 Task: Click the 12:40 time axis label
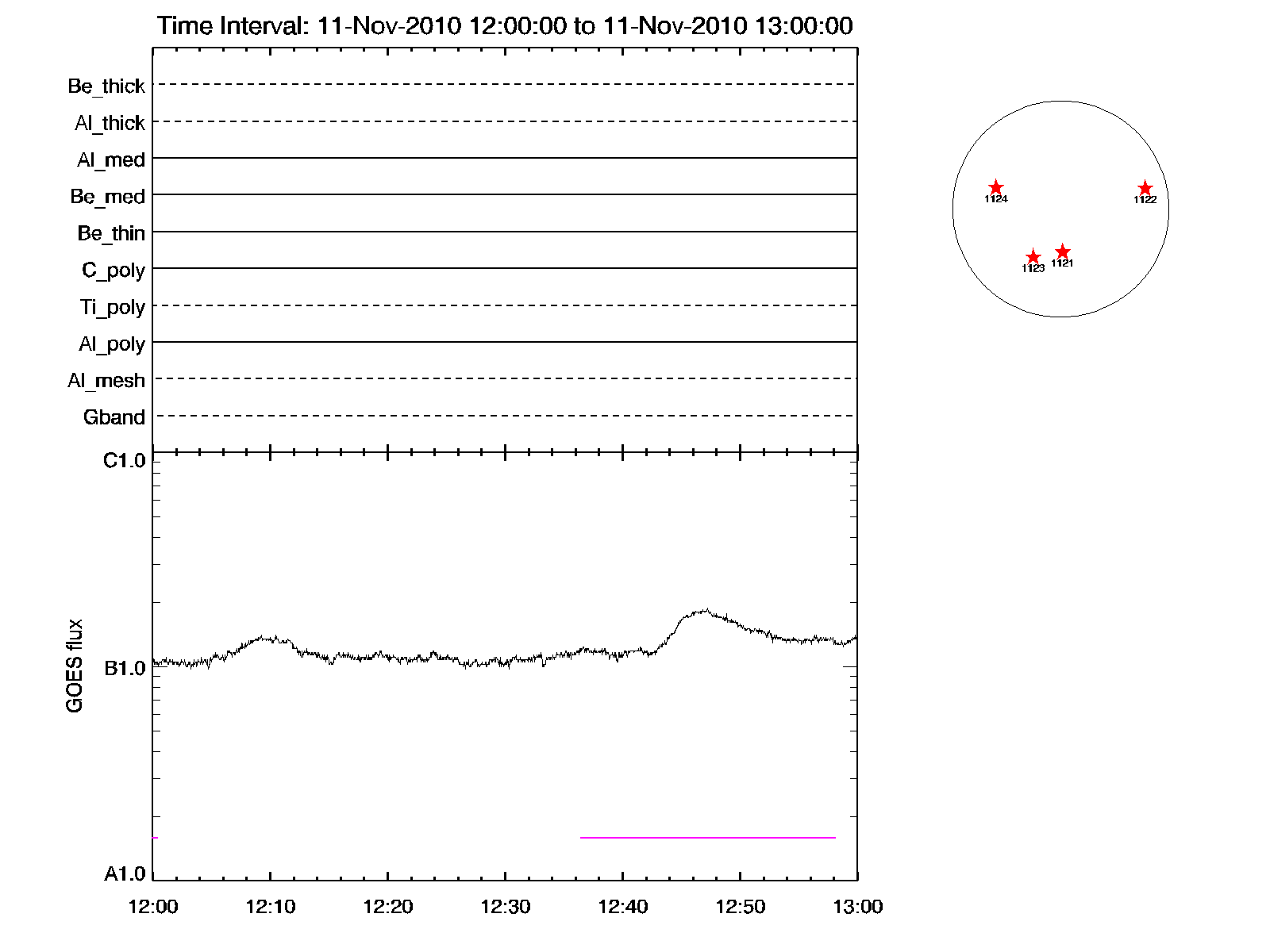623,907
